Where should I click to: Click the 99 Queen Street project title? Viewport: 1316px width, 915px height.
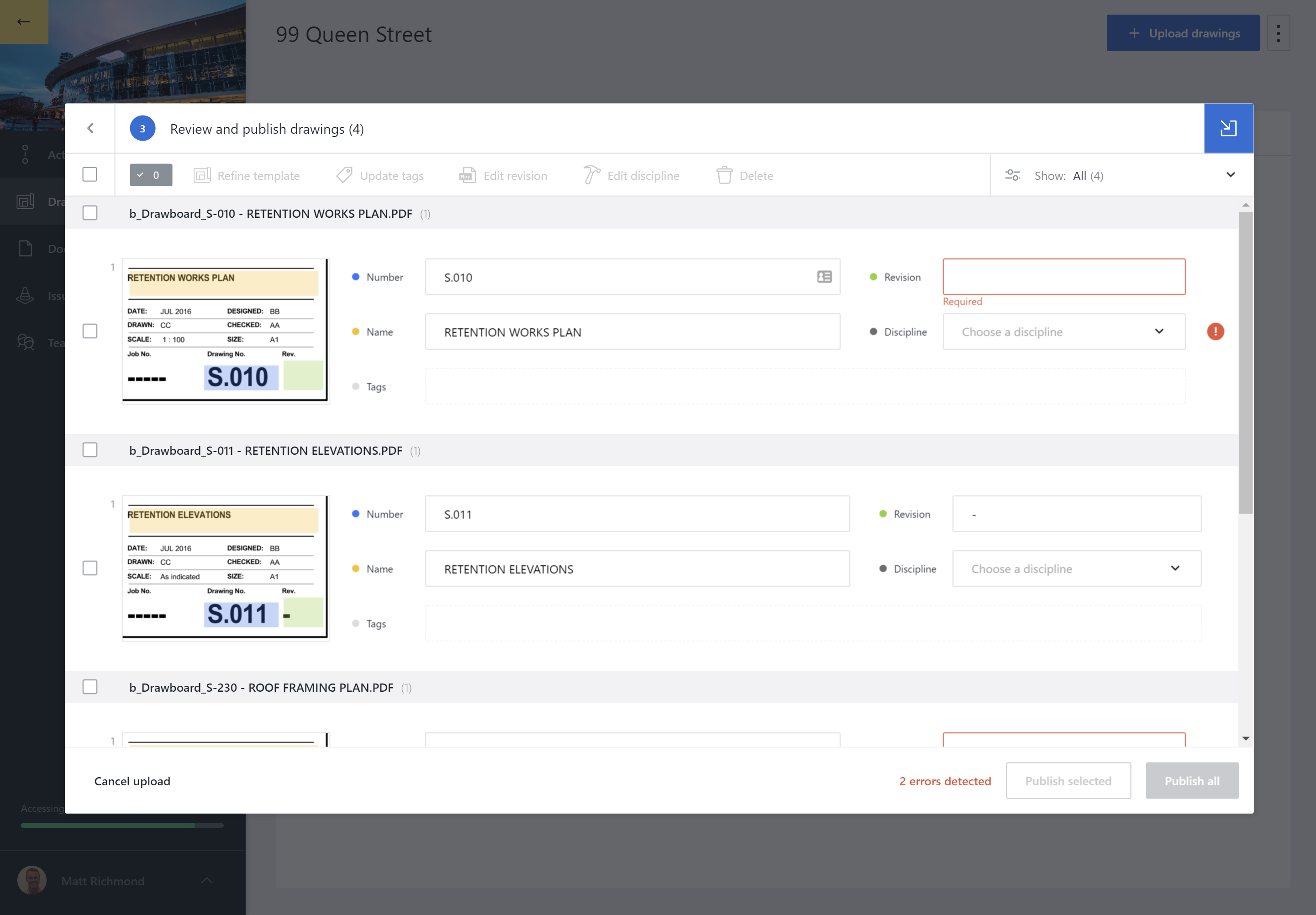point(353,34)
